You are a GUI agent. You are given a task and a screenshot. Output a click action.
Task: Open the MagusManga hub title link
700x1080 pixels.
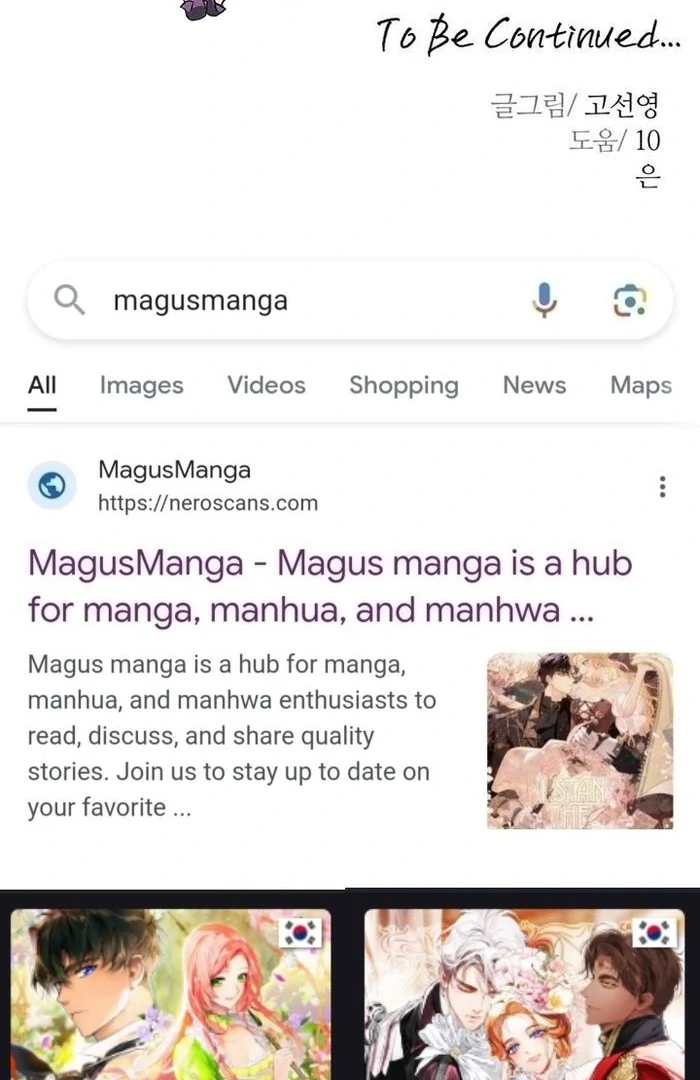pos(330,586)
